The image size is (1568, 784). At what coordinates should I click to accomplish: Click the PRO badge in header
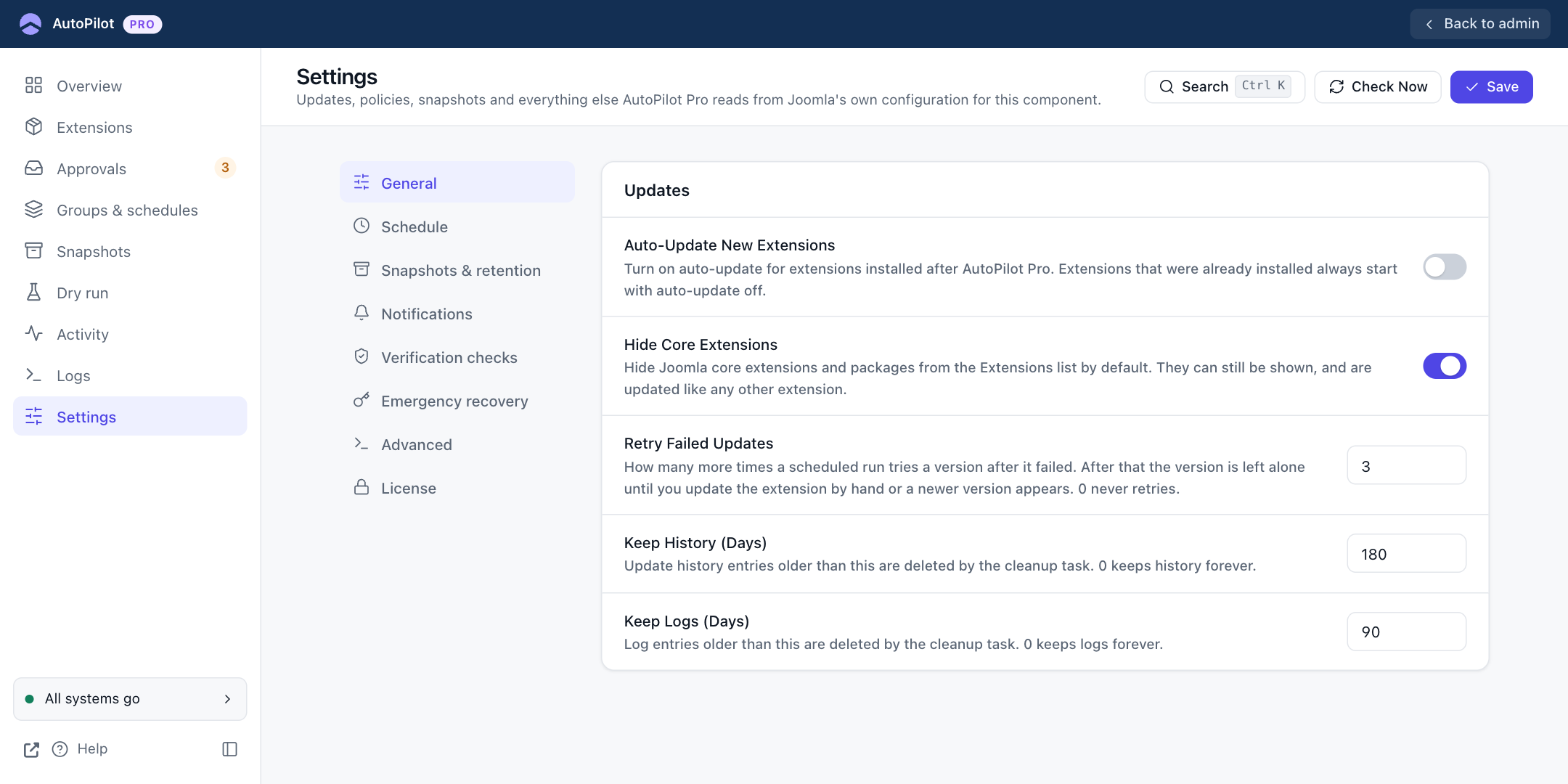(x=142, y=24)
